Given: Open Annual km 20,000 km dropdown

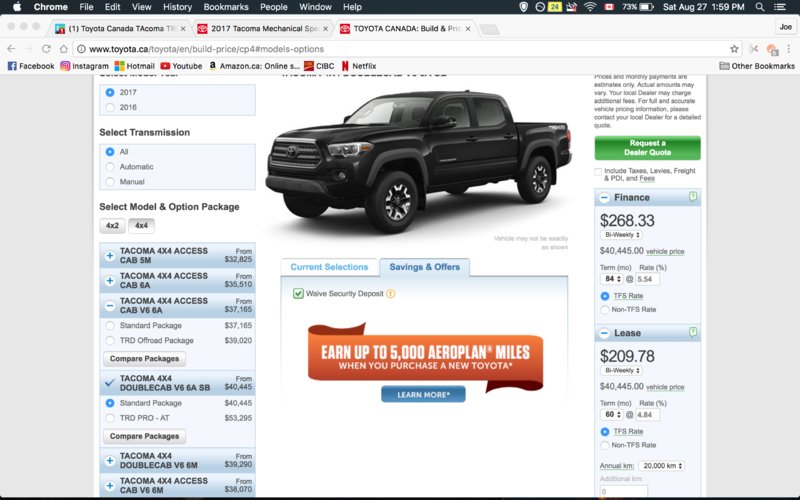Looking at the screenshot, I should [x=662, y=466].
